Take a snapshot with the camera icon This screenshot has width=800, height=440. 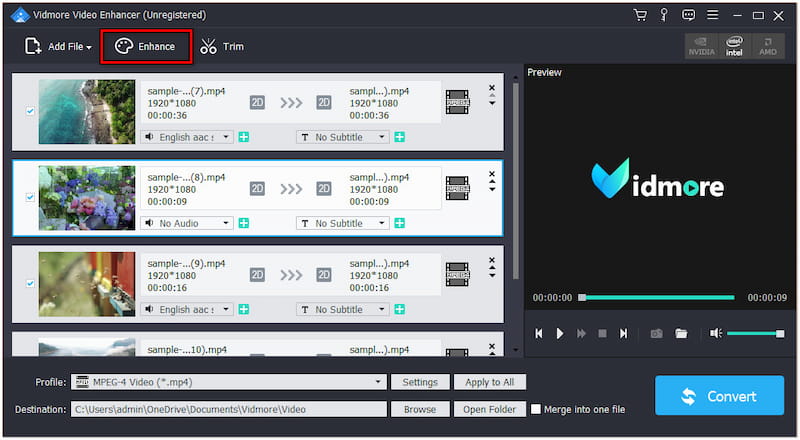656,333
